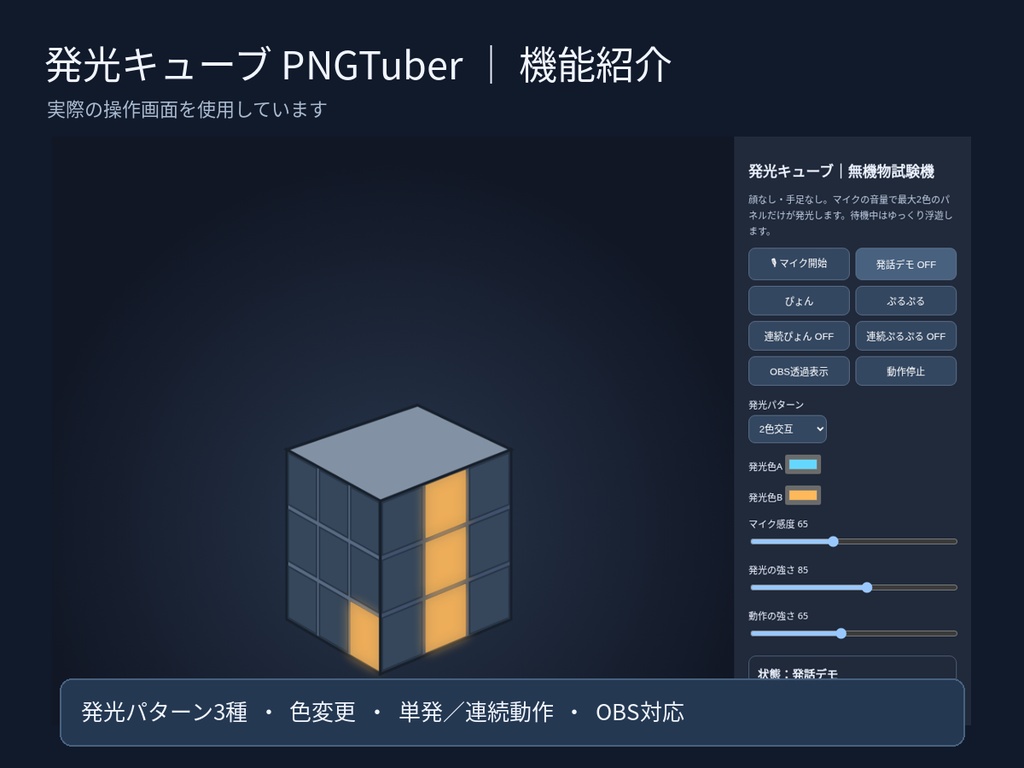Toggle 連続ぷるぷる OFF continuous shake
The width and height of the screenshot is (1024, 768).
[906, 336]
